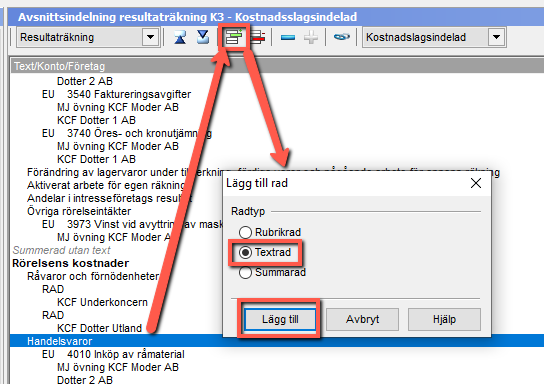This screenshot has height=384, width=544.
Task: Open the Resultaträkning dropdown
Action: [151, 37]
